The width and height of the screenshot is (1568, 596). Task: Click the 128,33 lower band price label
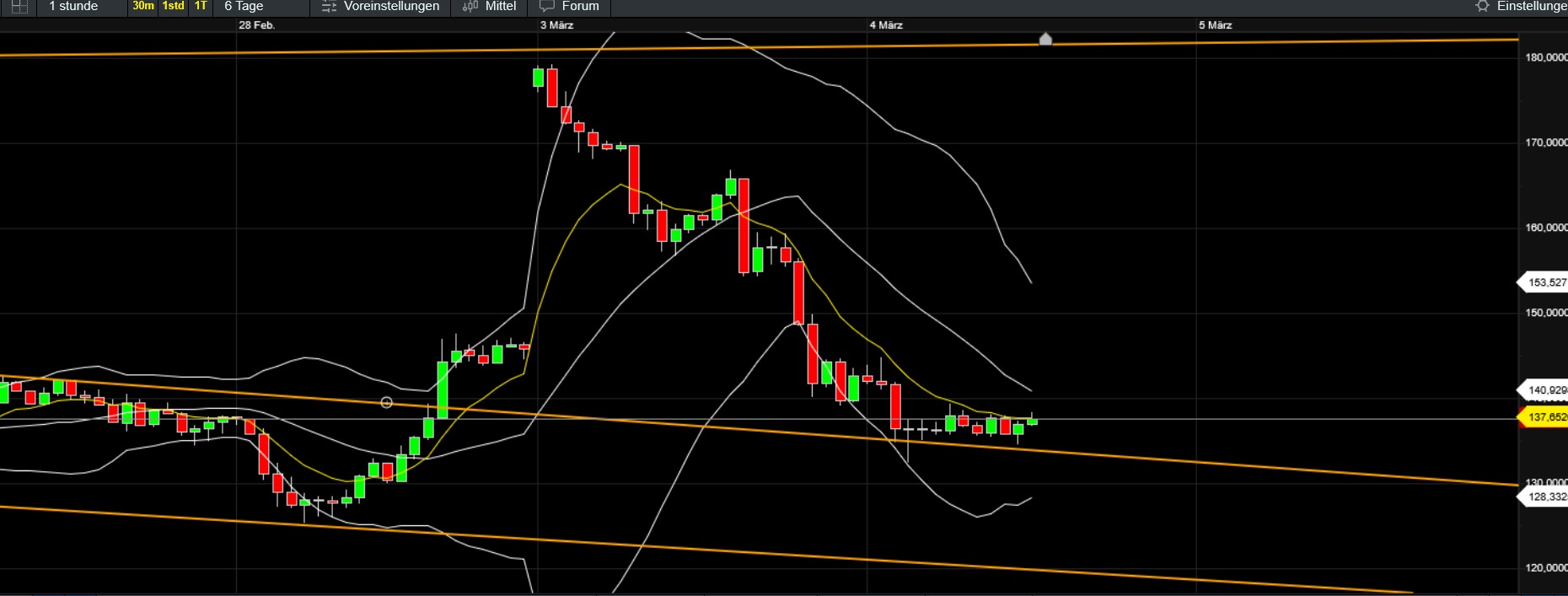tap(1544, 497)
